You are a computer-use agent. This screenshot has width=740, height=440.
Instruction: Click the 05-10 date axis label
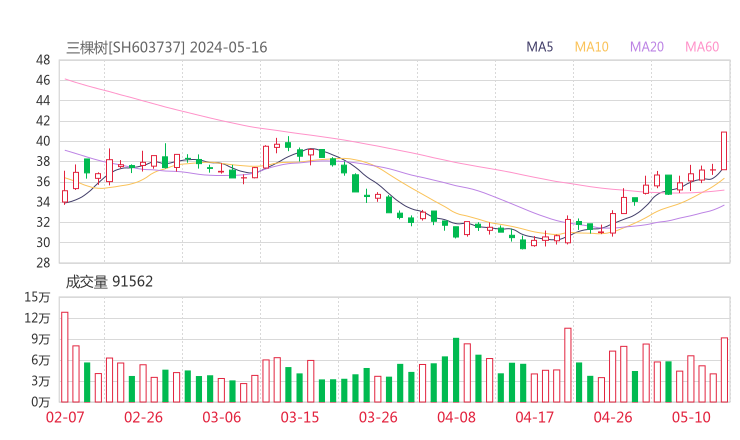pyautogui.click(x=691, y=417)
